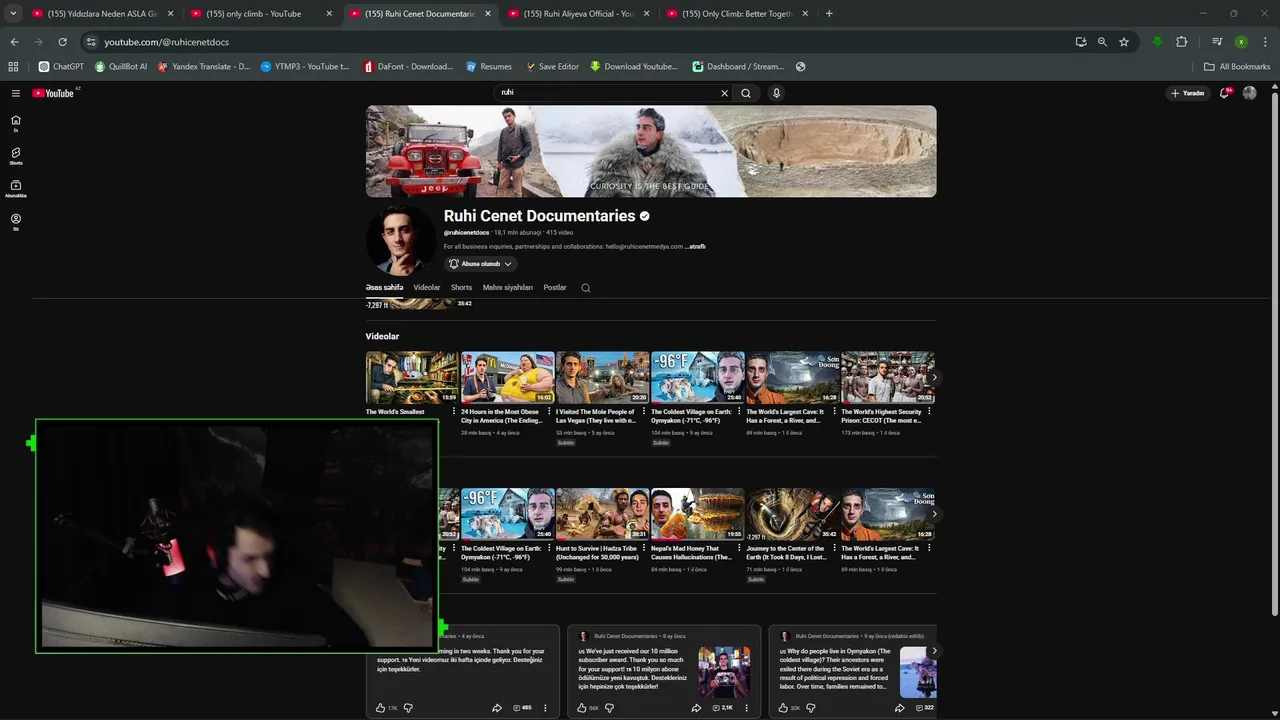Image resolution: width=1280 pixels, height=720 pixels.
Task: Switch to 'only climb - YouTube' browser tab
Action: coord(262,14)
